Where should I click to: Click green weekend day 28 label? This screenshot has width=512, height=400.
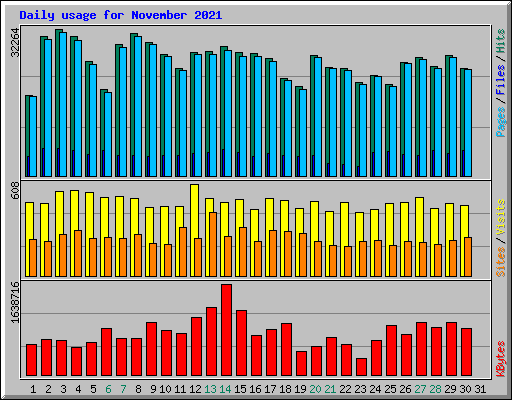(435, 389)
